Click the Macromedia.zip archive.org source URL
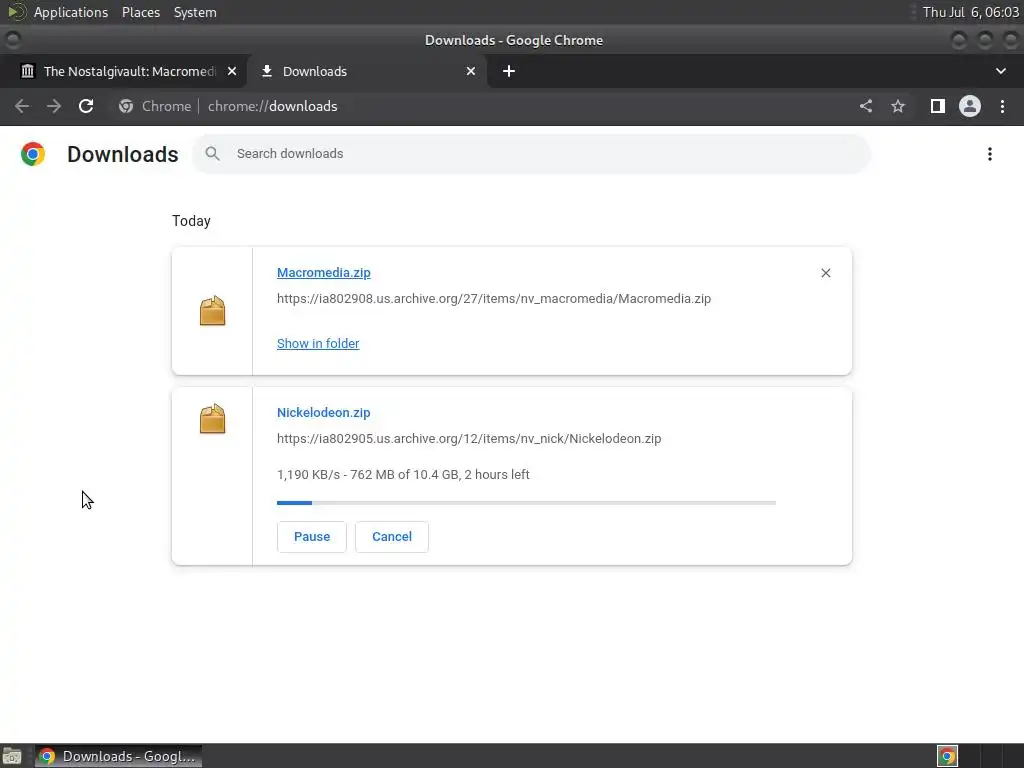 (x=494, y=299)
